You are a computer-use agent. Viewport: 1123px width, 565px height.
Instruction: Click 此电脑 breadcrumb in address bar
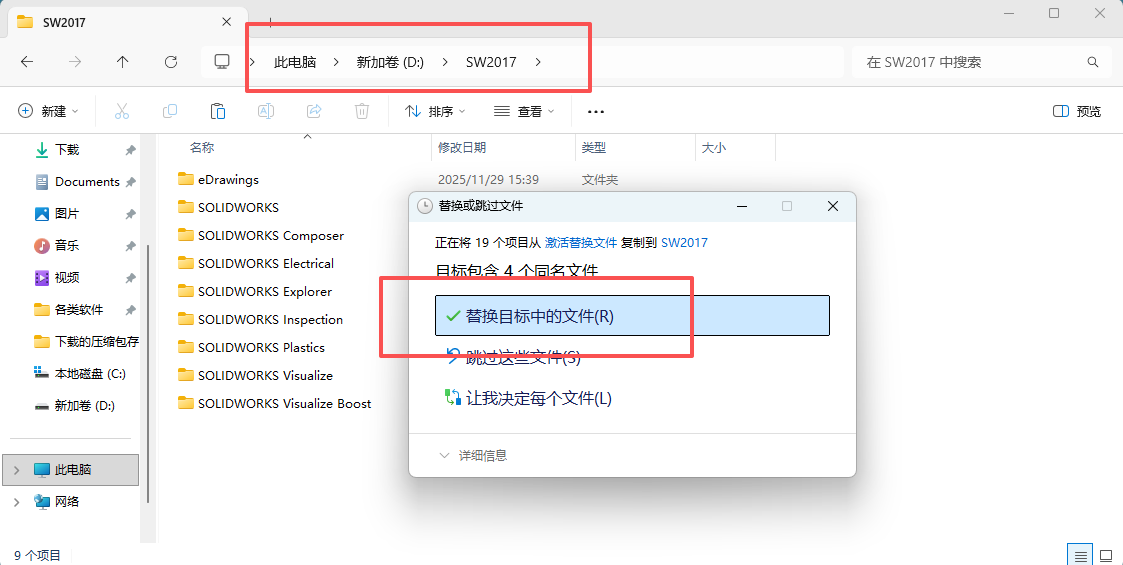tap(295, 62)
